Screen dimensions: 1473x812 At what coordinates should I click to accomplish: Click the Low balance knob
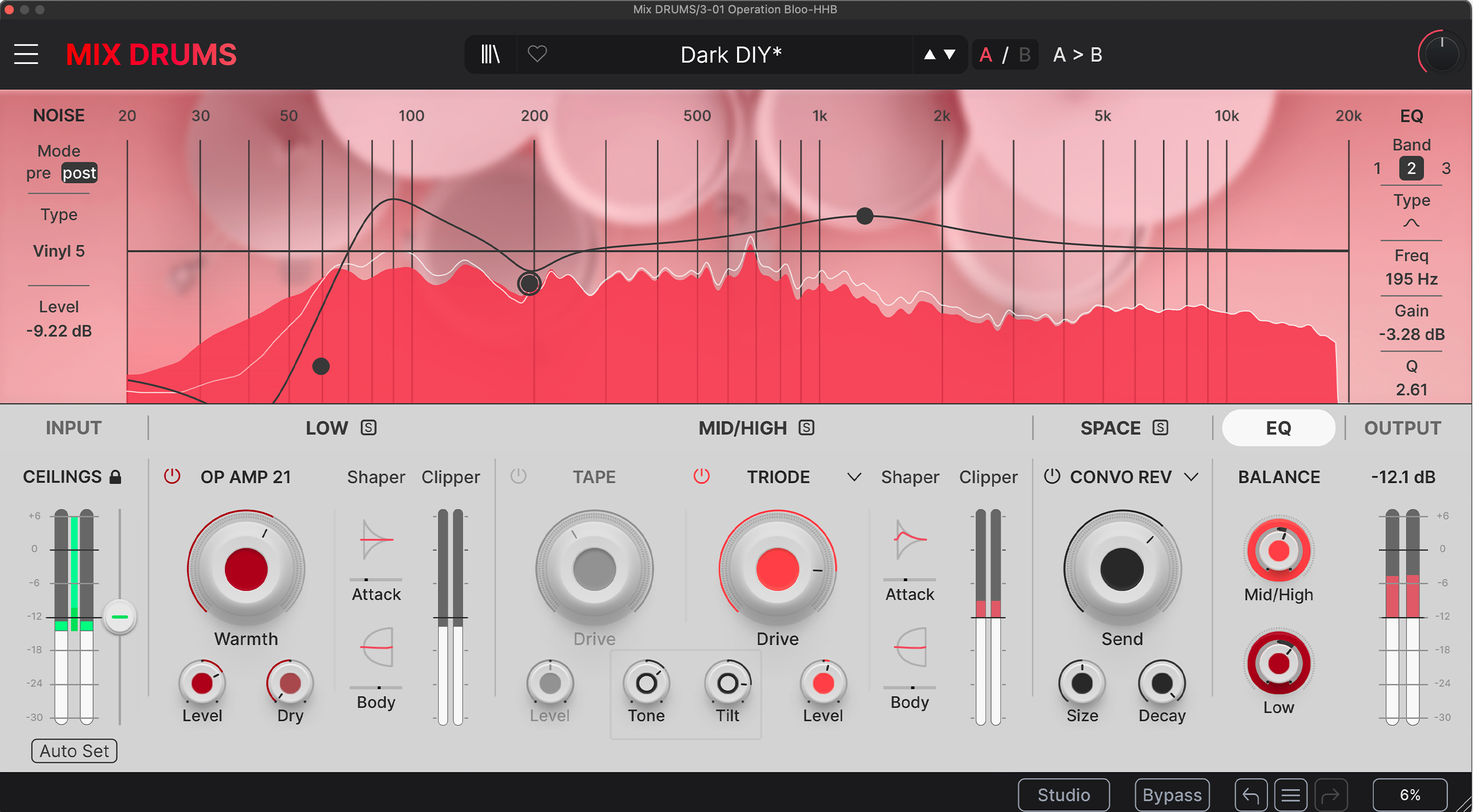pyautogui.click(x=1279, y=663)
